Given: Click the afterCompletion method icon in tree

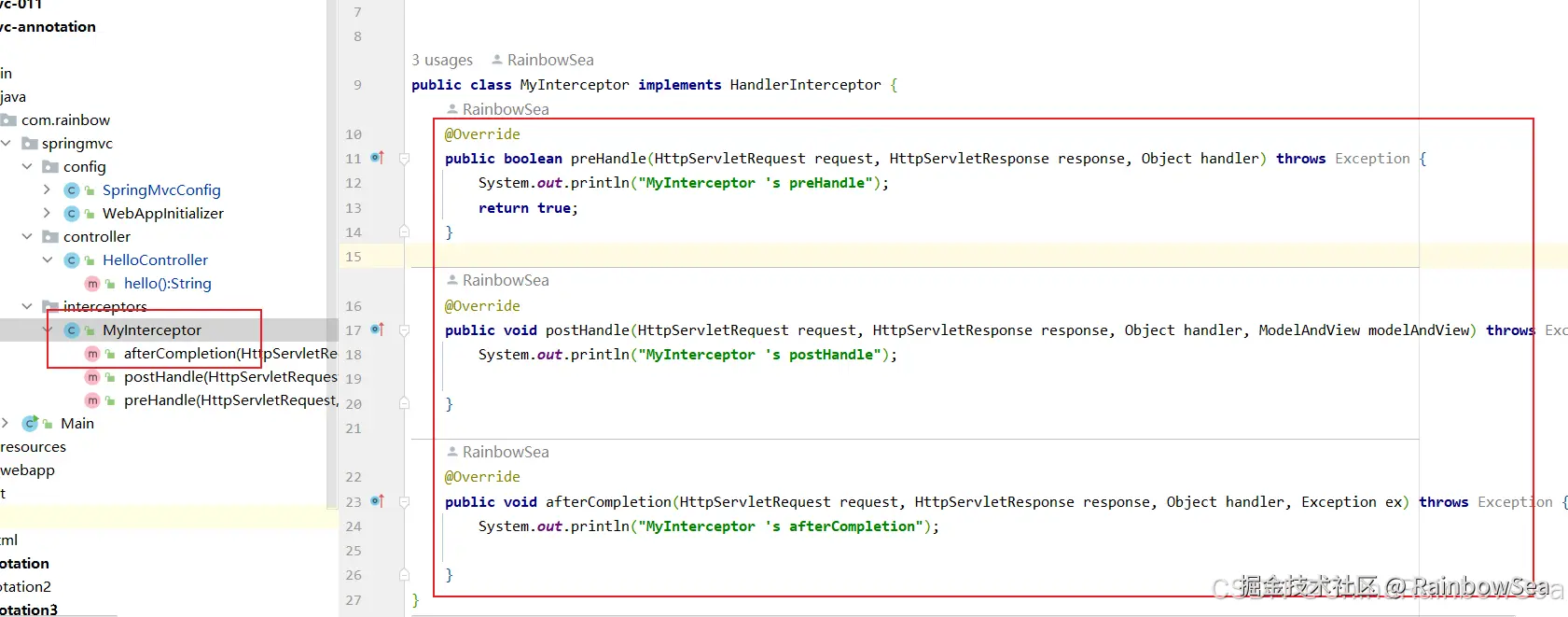Looking at the screenshot, I should (x=92, y=354).
